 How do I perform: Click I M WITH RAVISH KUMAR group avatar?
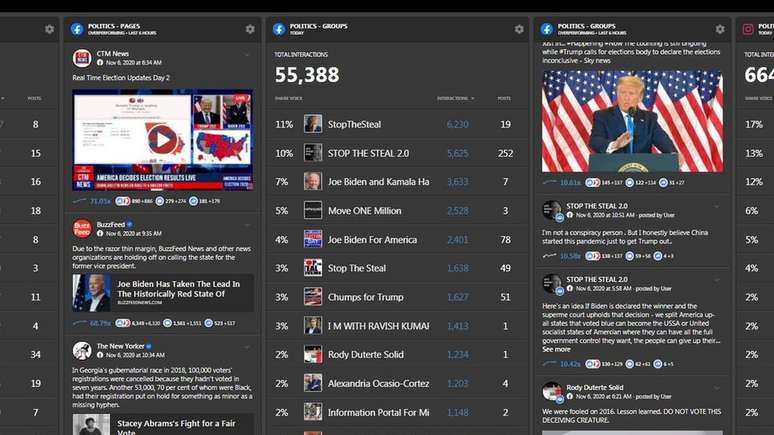(313, 326)
